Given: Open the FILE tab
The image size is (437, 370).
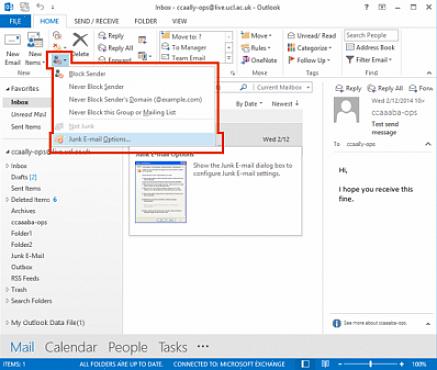Looking at the screenshot, I should click(15, 21).
